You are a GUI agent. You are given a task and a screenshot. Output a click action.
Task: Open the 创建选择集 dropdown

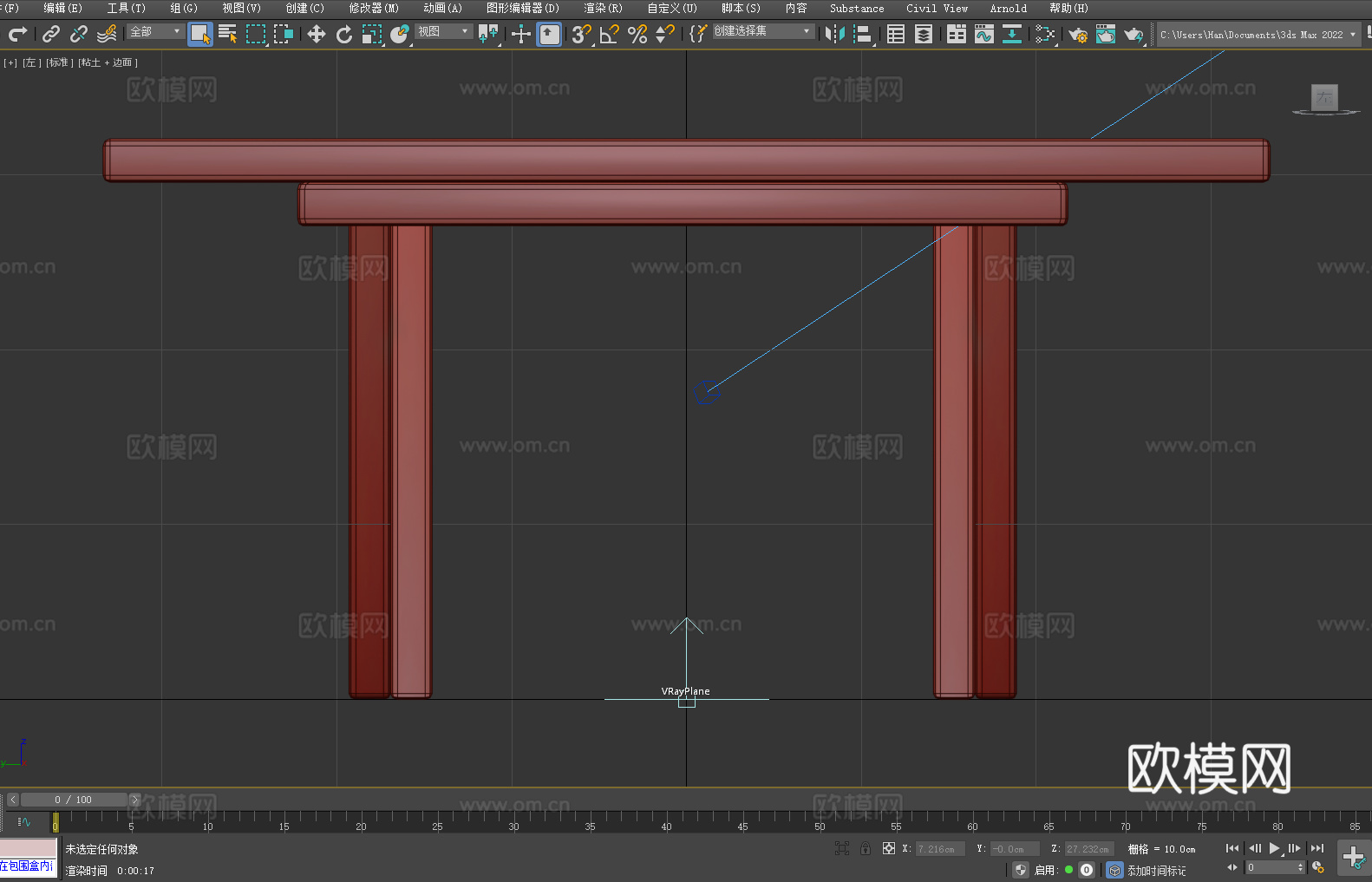(763, 31)
